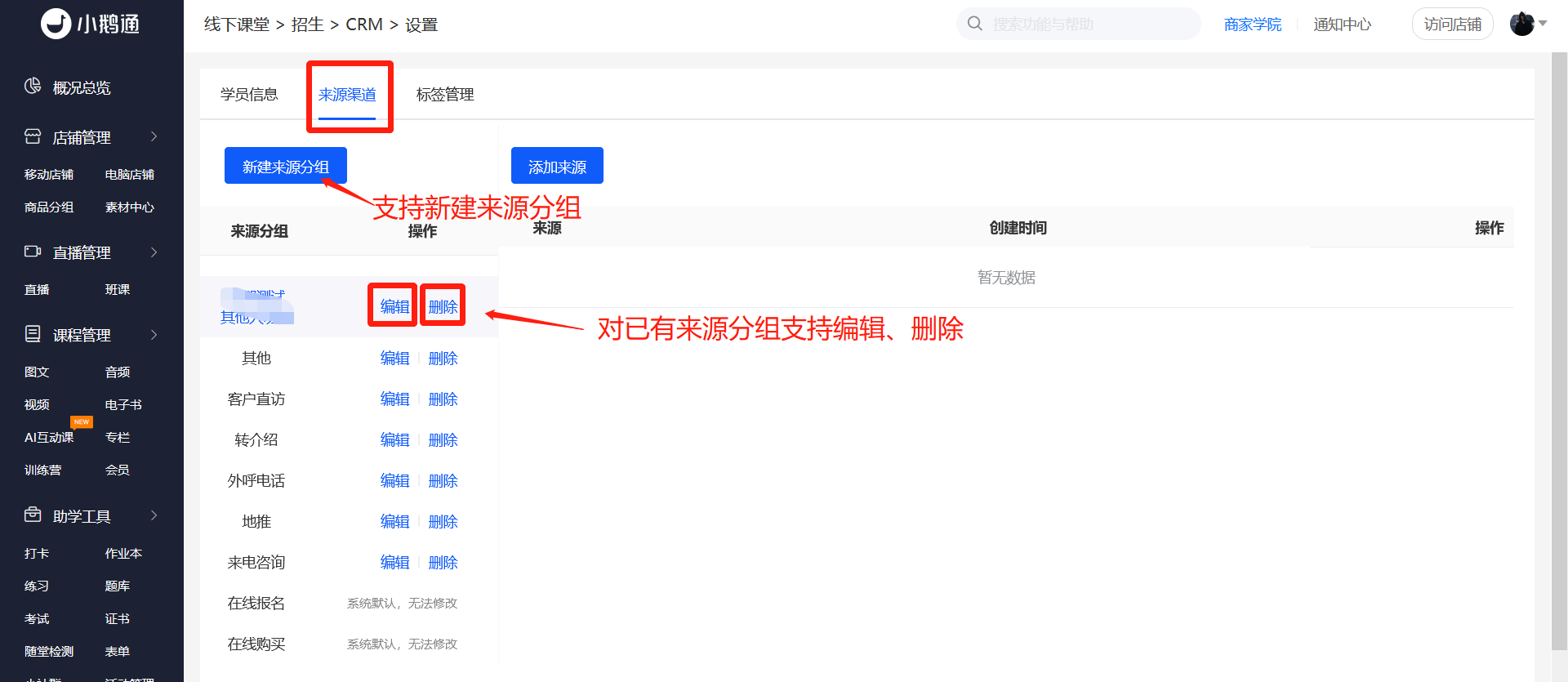This screenshot has width=1568, height=682.
Task: Expand the 店铺管理 chevron
Action: tap(154, 136)
